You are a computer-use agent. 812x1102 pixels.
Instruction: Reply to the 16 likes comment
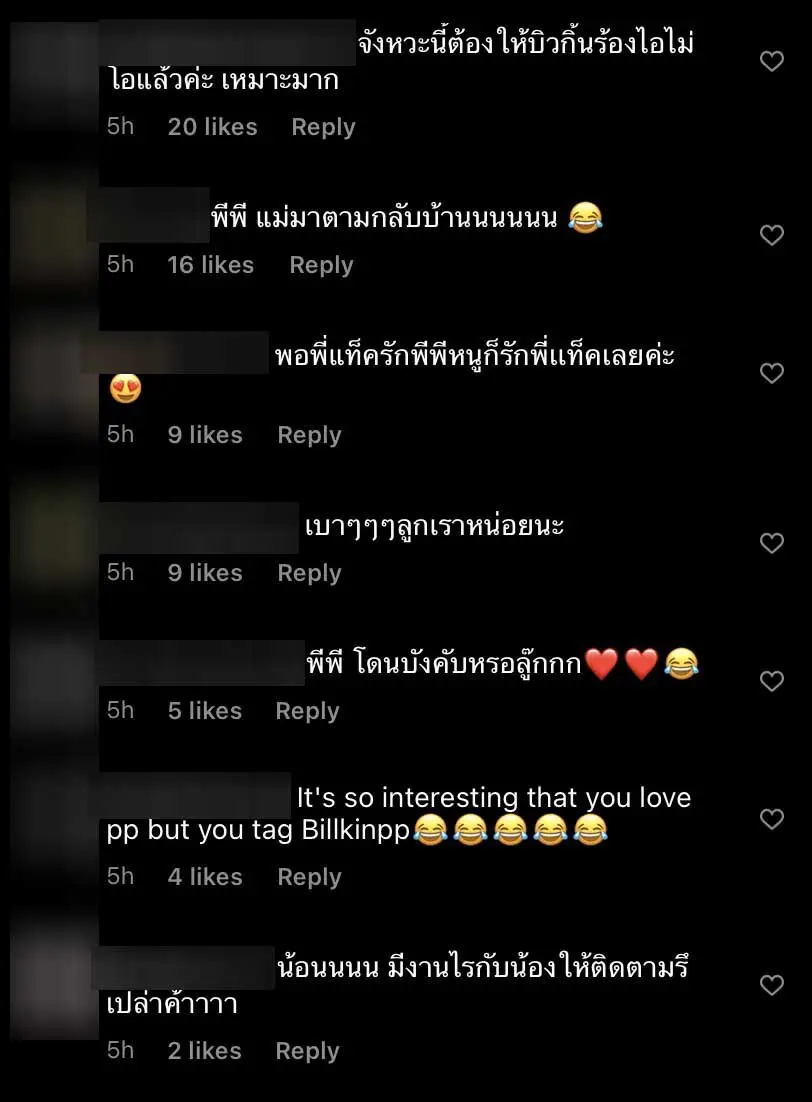[321, 265]
